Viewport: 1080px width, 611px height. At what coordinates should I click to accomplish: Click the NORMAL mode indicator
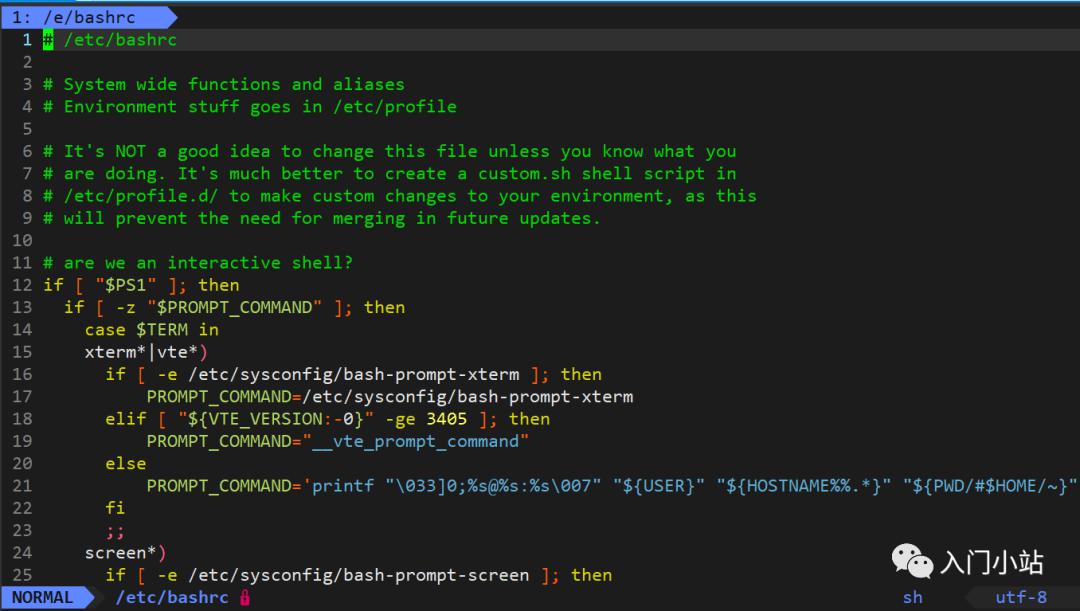click(43, 597)
